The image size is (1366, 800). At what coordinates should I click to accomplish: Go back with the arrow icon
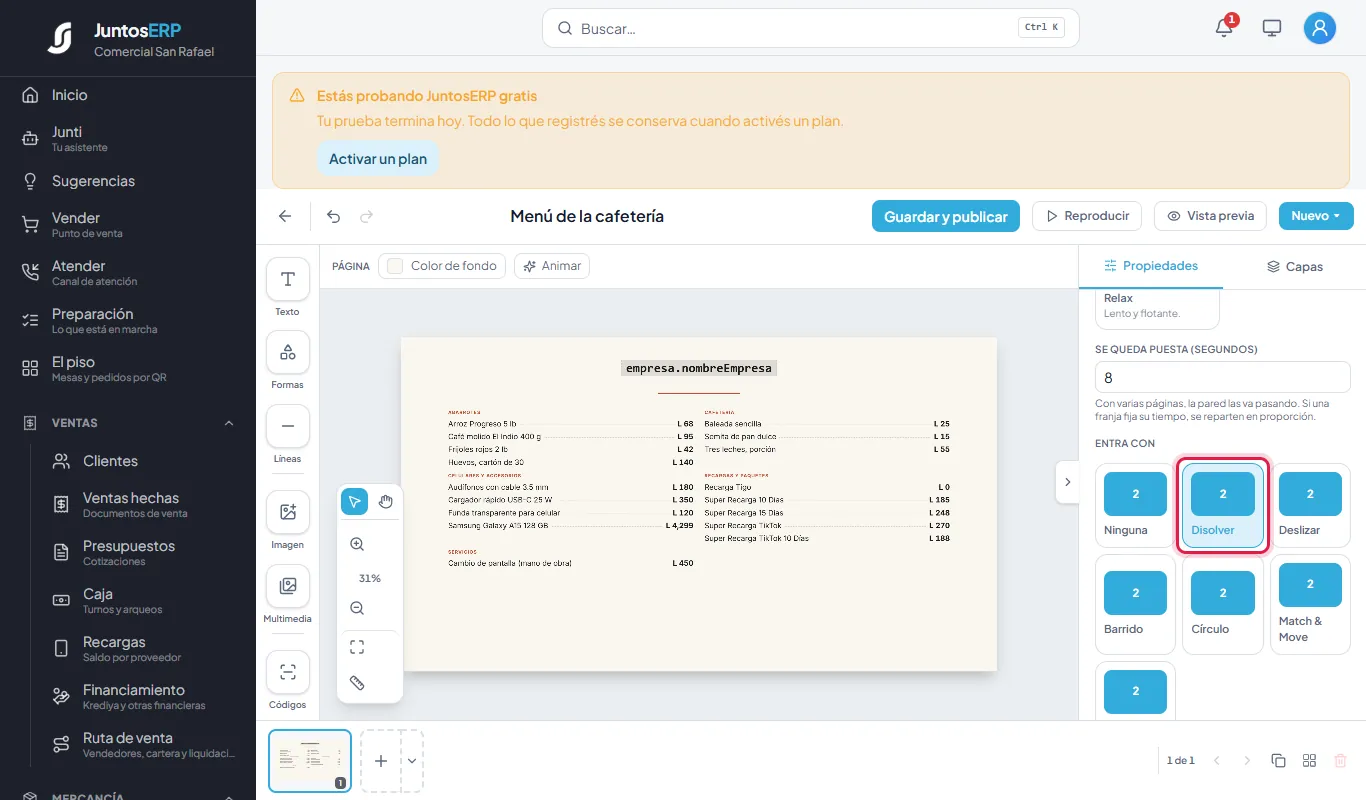[x=285, y=216]
